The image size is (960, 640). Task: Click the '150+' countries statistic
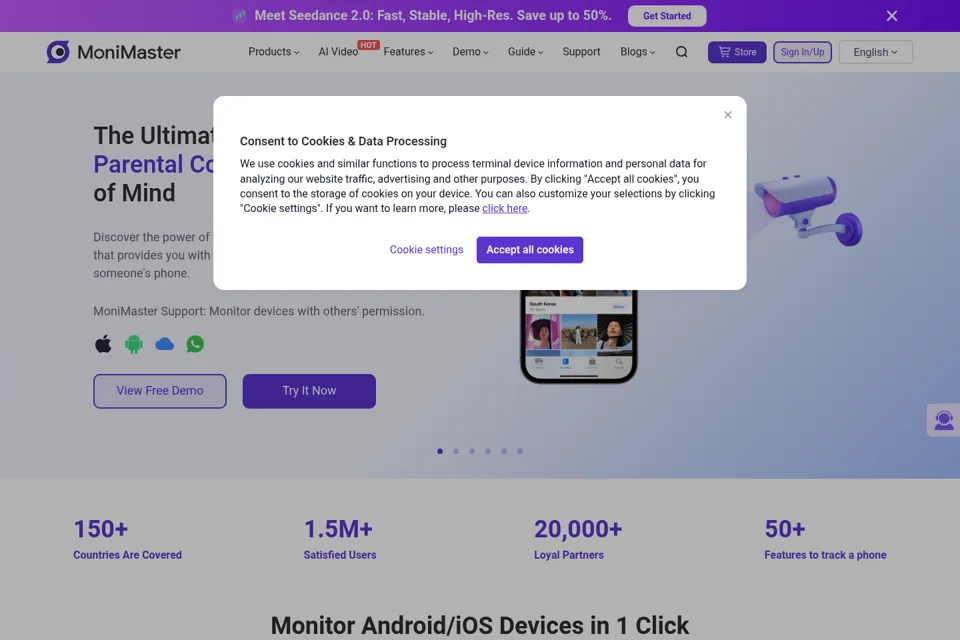point(101,529)
